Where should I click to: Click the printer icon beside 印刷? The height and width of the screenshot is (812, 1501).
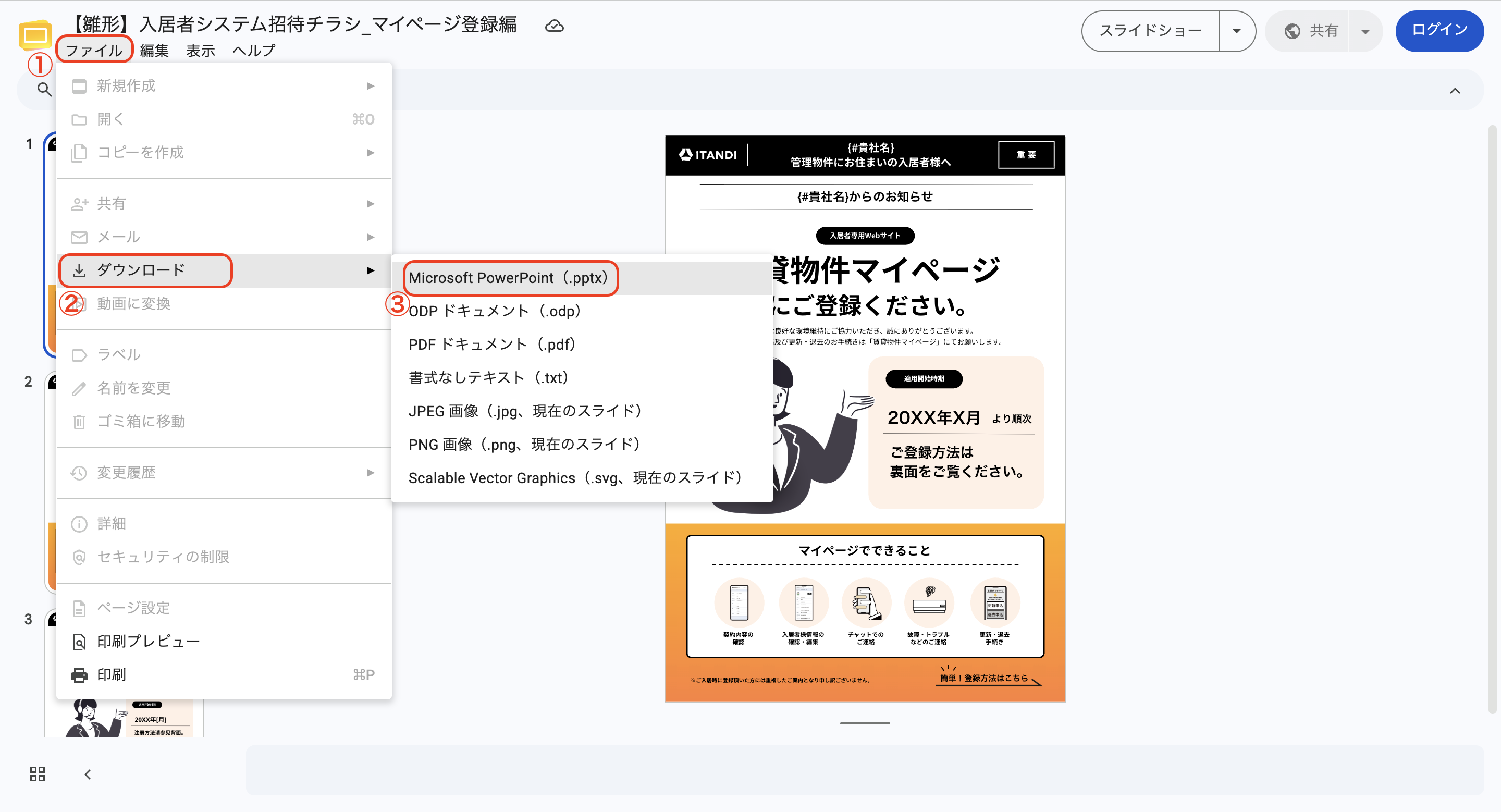tap(79, 675)
